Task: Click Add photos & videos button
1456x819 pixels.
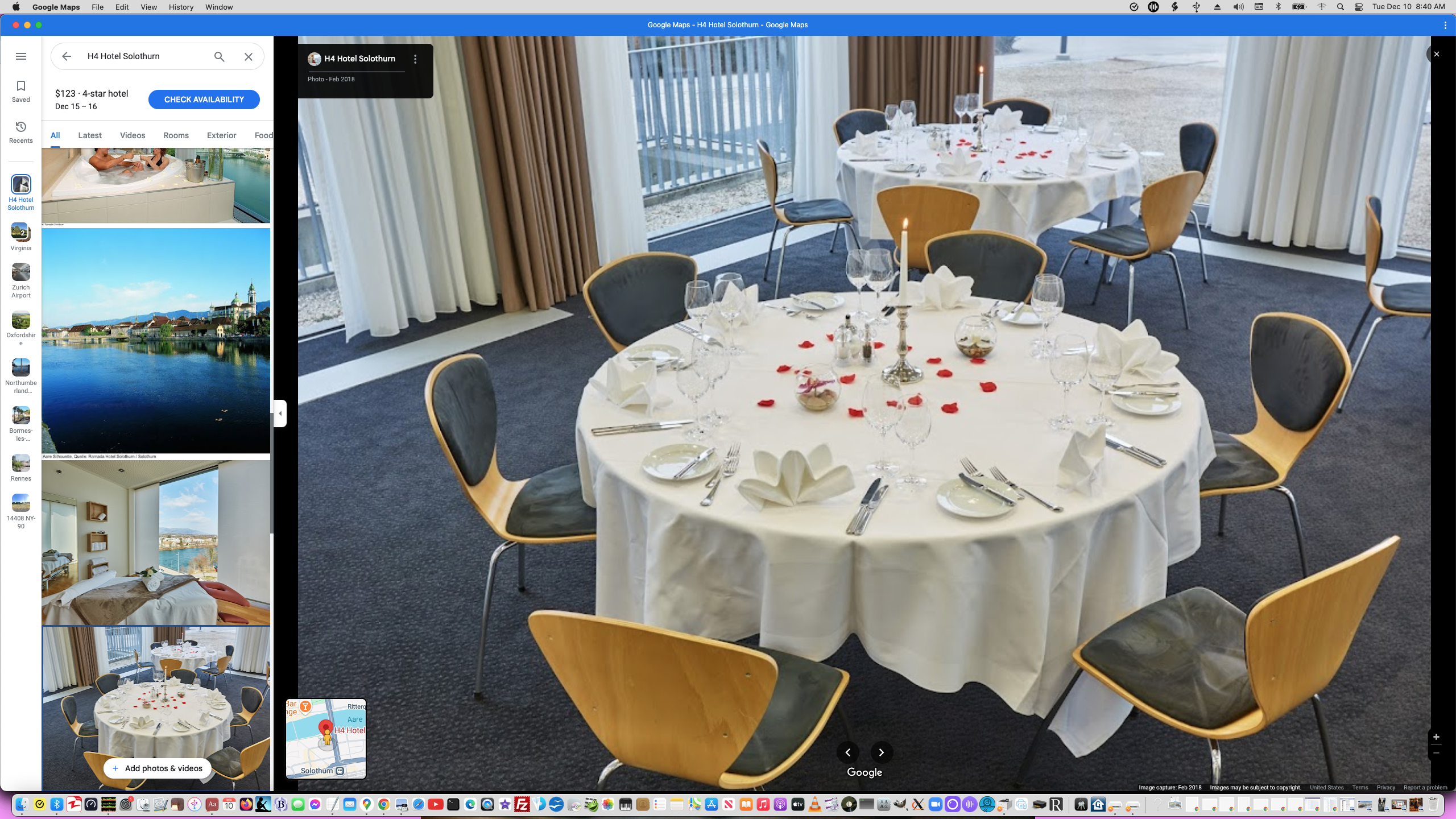Action: (x=157, y=768)
